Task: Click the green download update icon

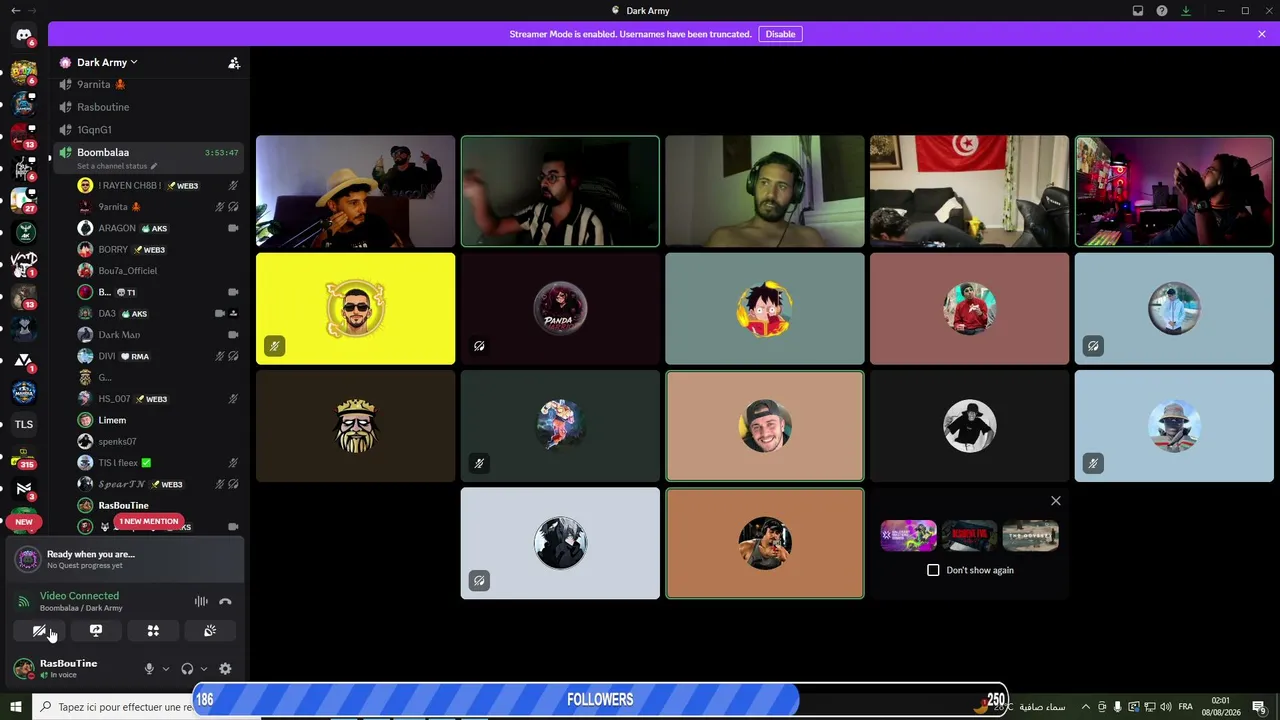Action: tap(1186, 11)
